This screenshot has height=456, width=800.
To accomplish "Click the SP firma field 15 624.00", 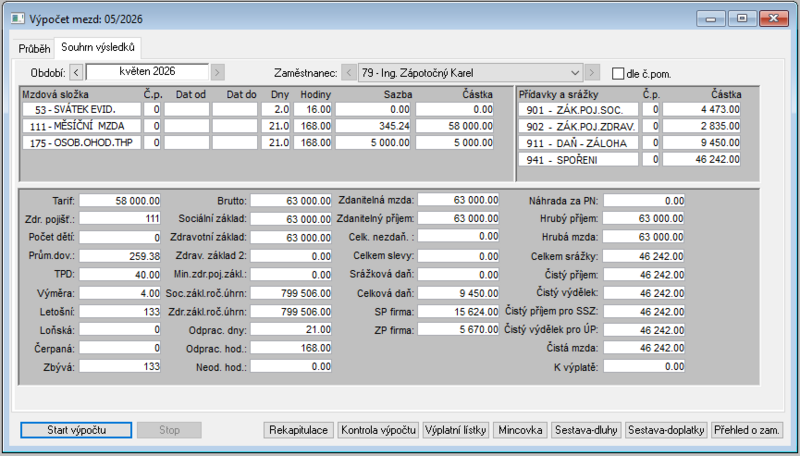I will click(458, 312).
